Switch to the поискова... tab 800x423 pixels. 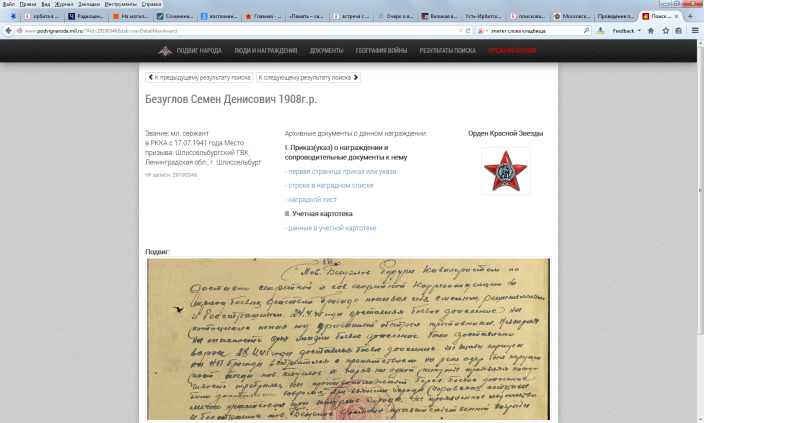[x=528, y=16]
